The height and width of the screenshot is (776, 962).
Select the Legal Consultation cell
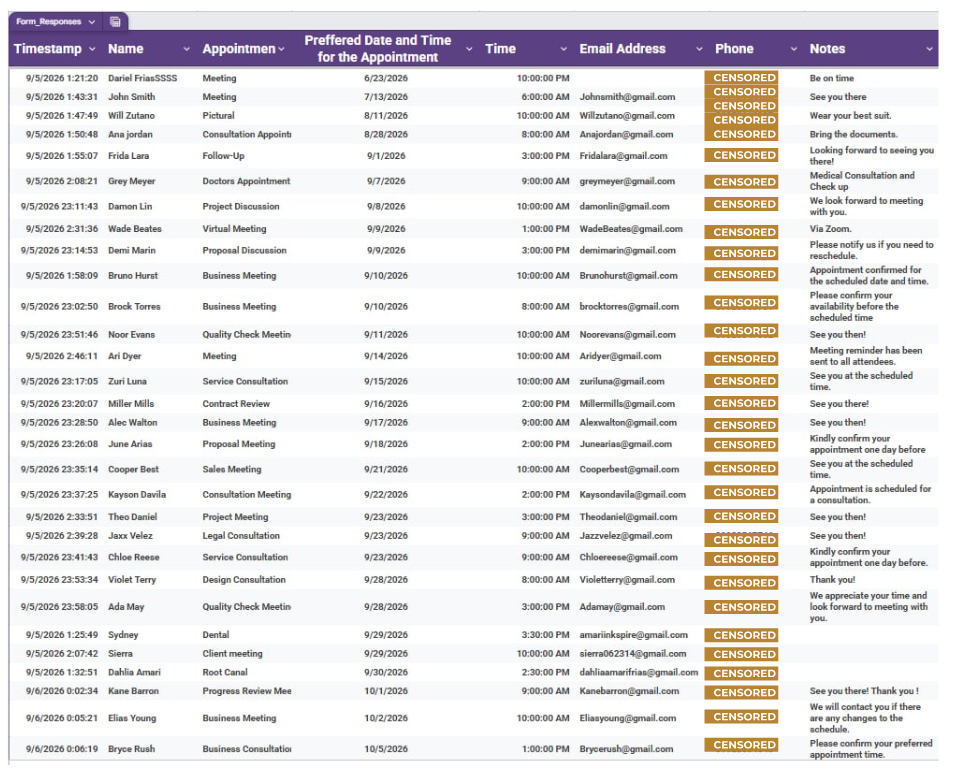click(241, 536)
